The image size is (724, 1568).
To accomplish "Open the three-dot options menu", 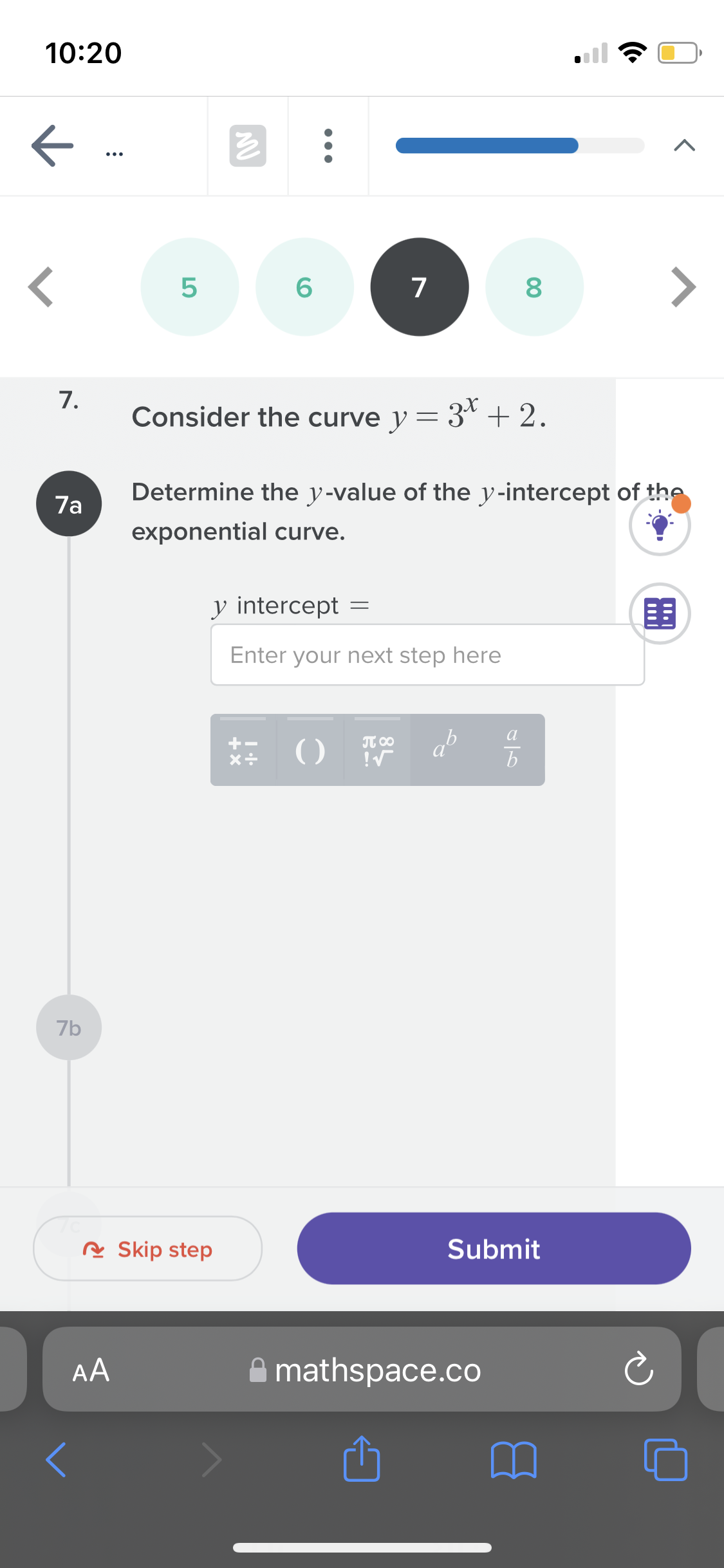I will (328, 146).
